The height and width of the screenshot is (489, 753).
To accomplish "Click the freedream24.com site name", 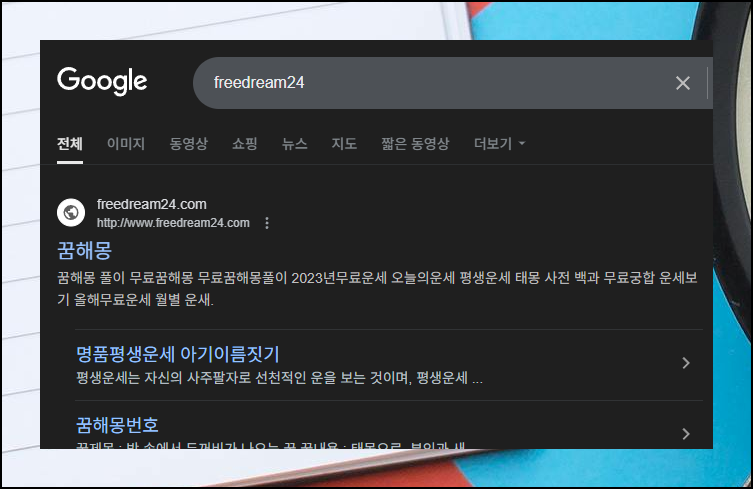I will [151, 204].
